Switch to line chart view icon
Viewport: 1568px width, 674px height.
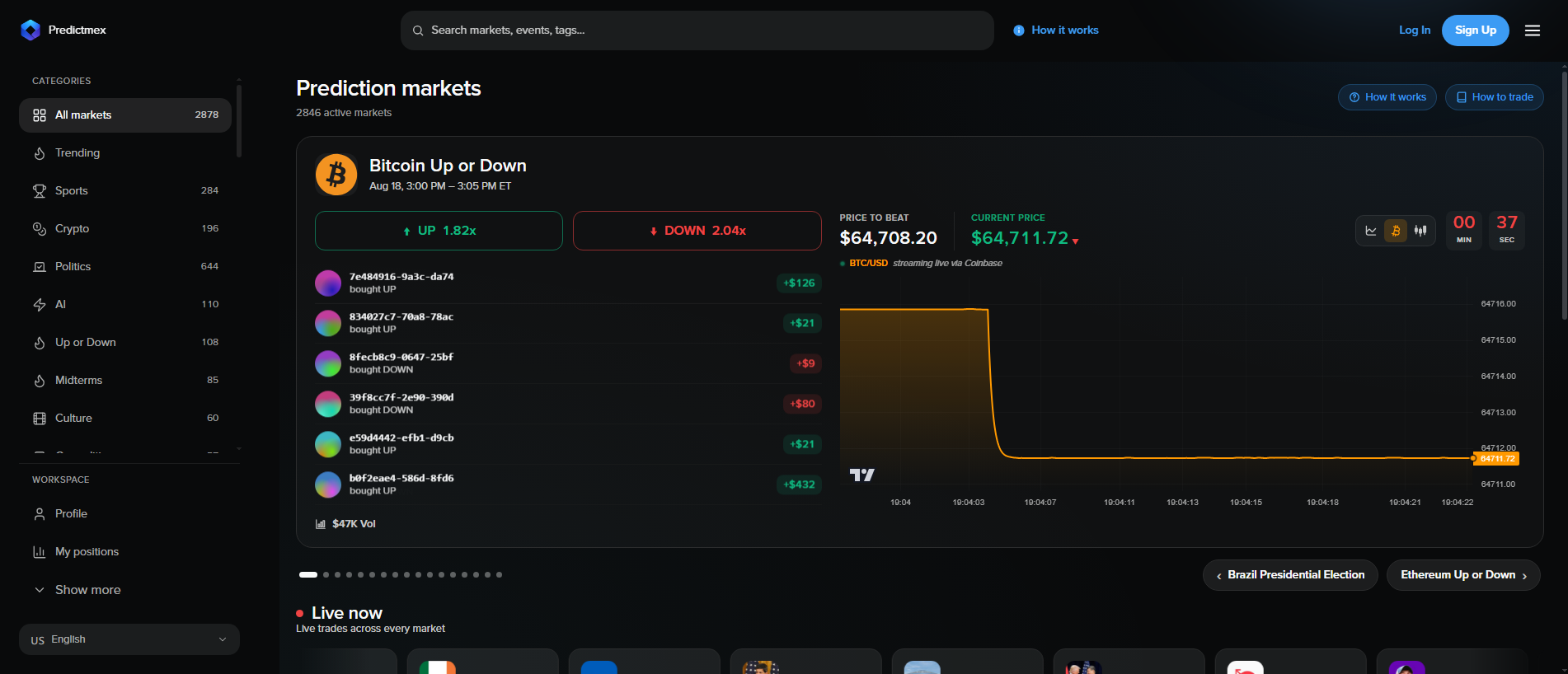1371,231
